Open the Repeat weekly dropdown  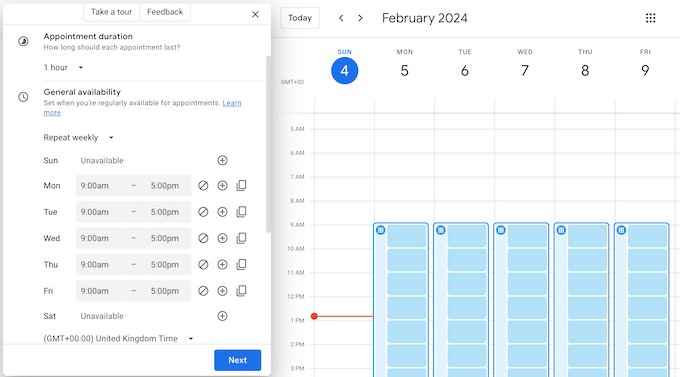(x=78, y=138)
